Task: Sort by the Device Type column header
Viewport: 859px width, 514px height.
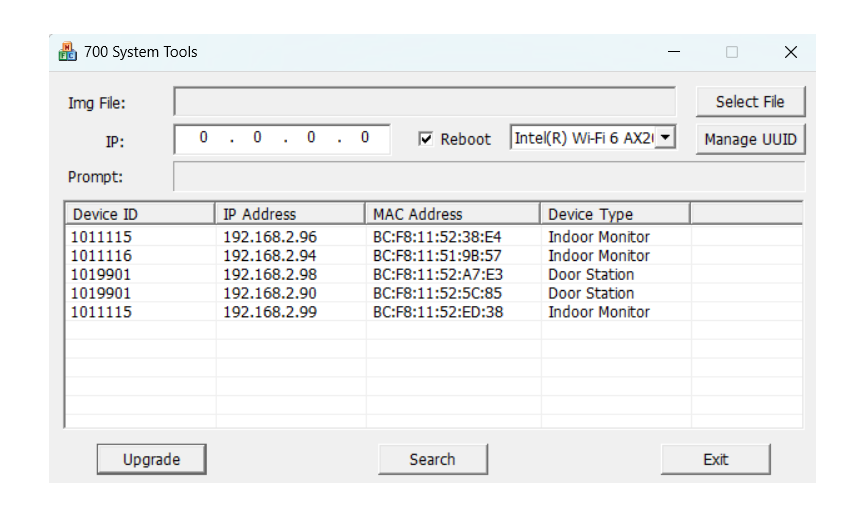Action: click(x=615, y=214)
